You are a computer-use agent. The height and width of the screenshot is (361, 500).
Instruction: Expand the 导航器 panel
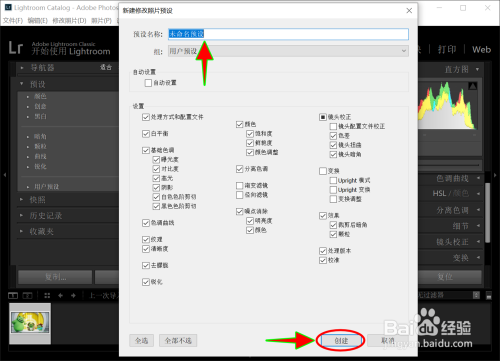pyautogui.click(x=22, y=68)
